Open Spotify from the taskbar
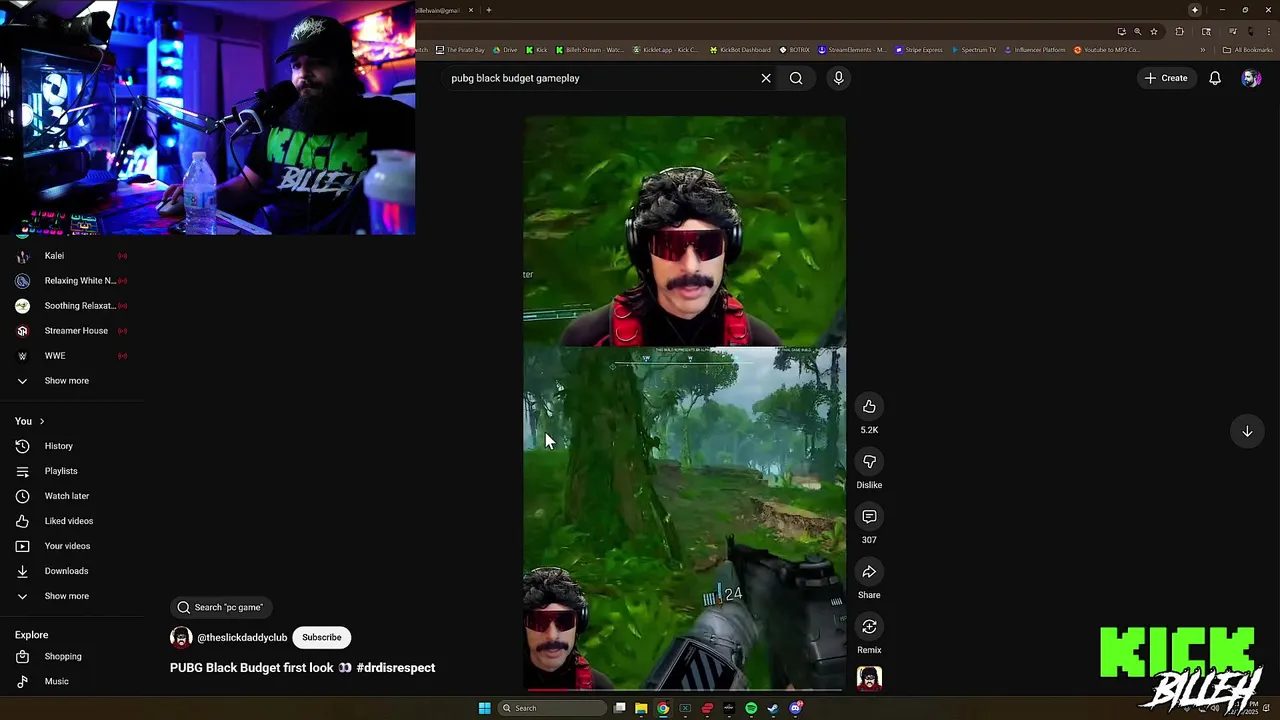1280x720 pixels. [751, 708]
